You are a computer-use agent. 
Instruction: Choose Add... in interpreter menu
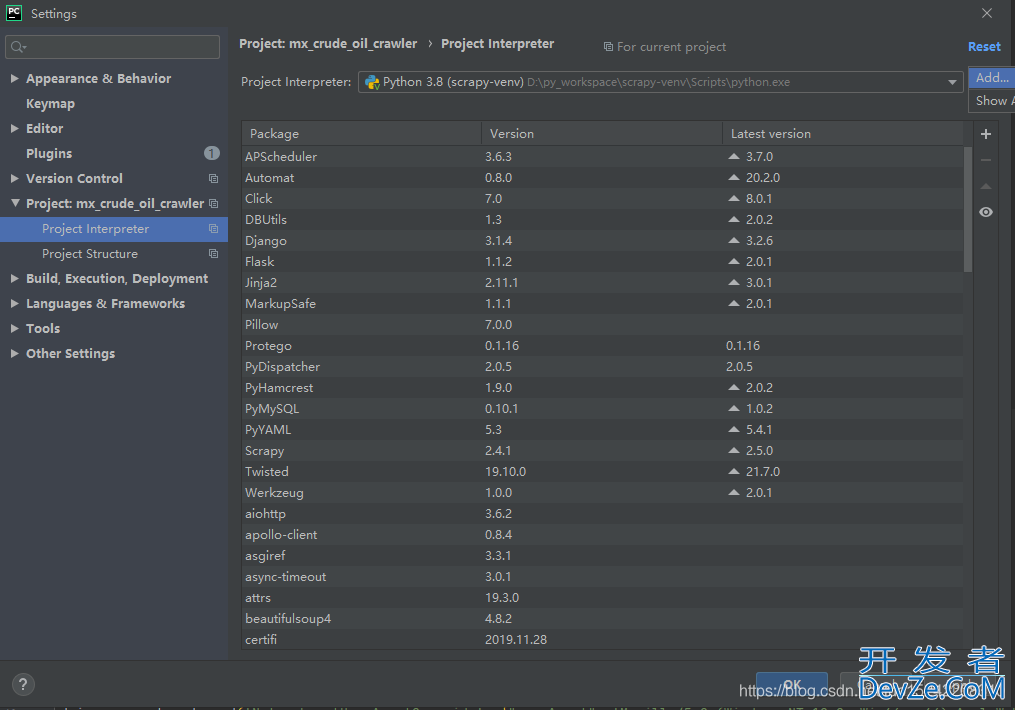992,78
